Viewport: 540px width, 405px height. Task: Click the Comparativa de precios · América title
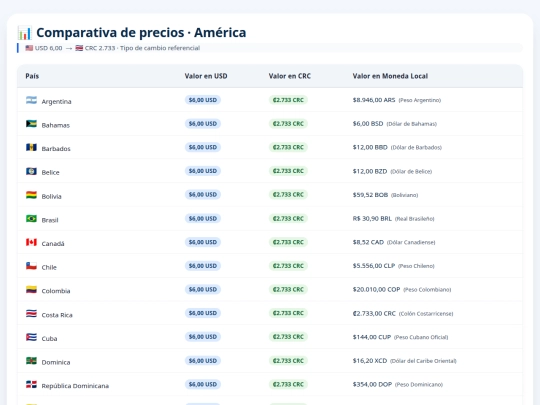[141, 33]
